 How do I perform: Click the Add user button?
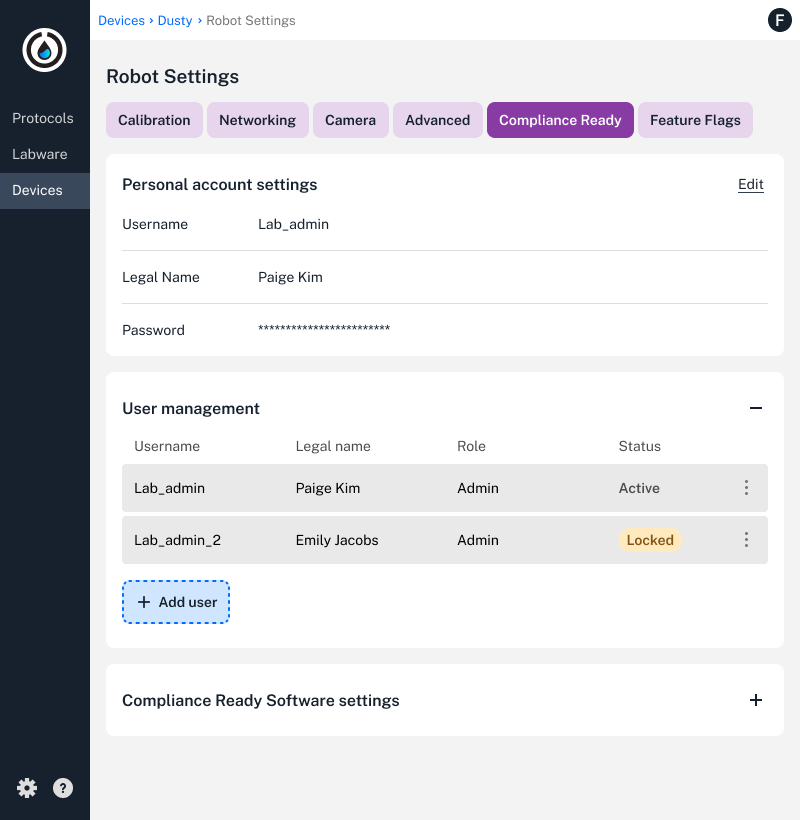point(176,602)
